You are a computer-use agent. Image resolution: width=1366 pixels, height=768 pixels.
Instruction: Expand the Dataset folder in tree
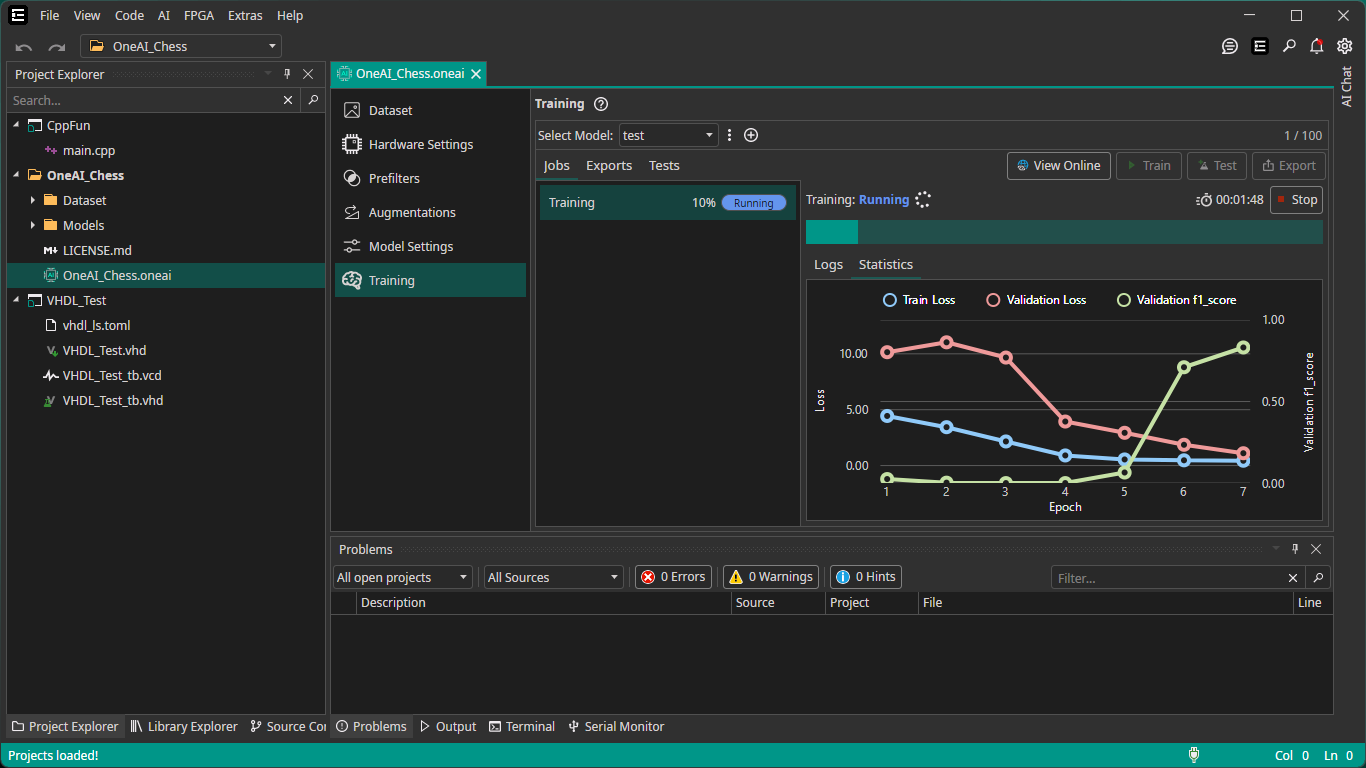(x=33, y=200)
